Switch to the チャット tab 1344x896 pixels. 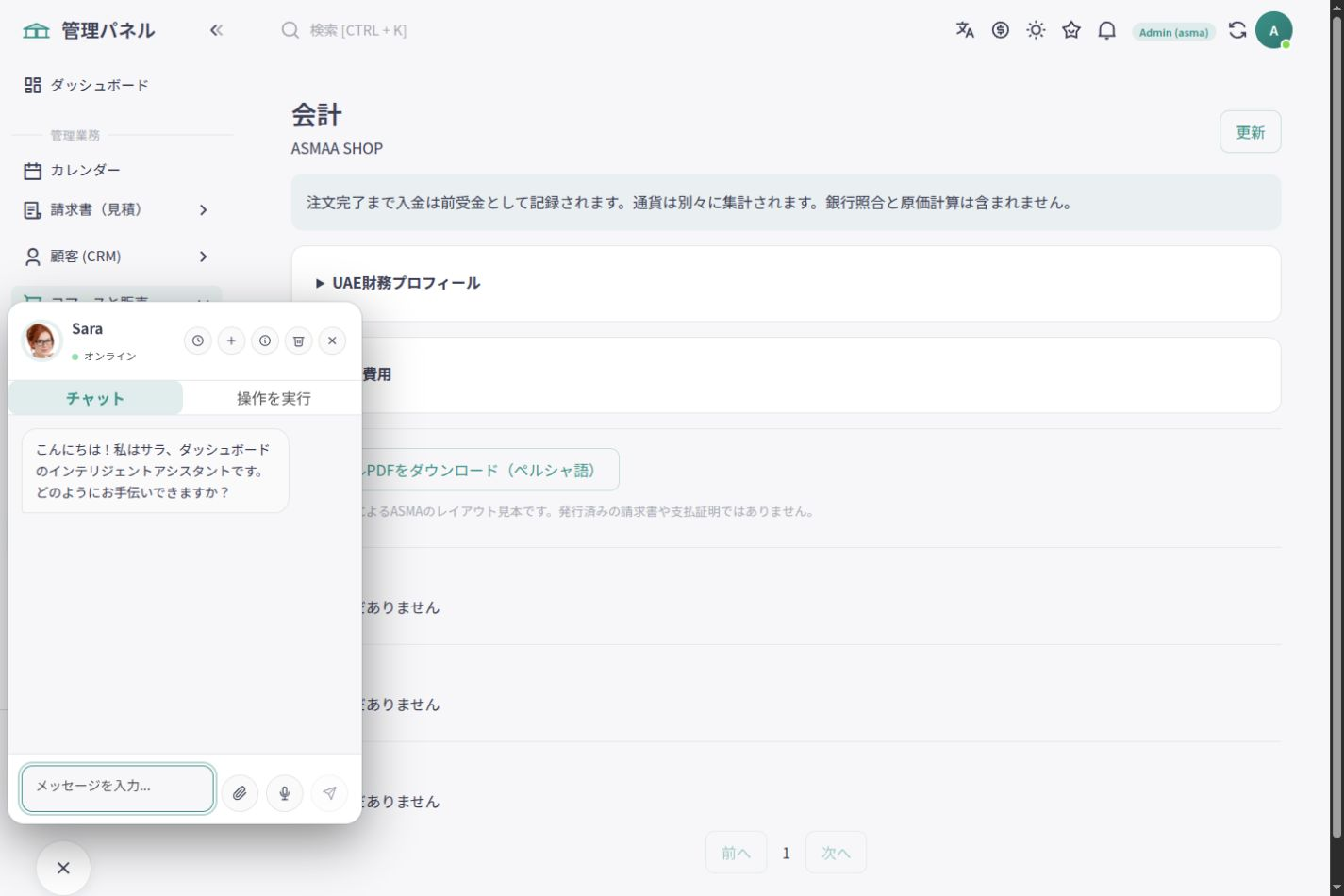coord(95,398)
